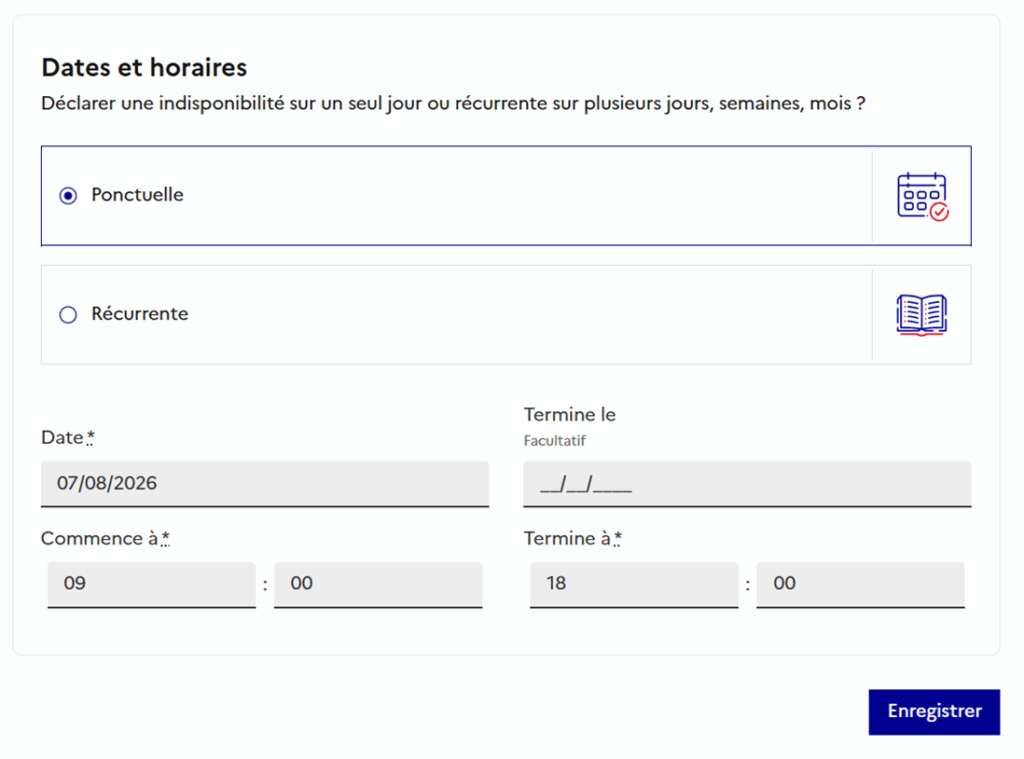The width and height of the screenshot is (1024, 759).
Task: Click the open book icon for Récurrente
Action: click(x=921, y=315)
